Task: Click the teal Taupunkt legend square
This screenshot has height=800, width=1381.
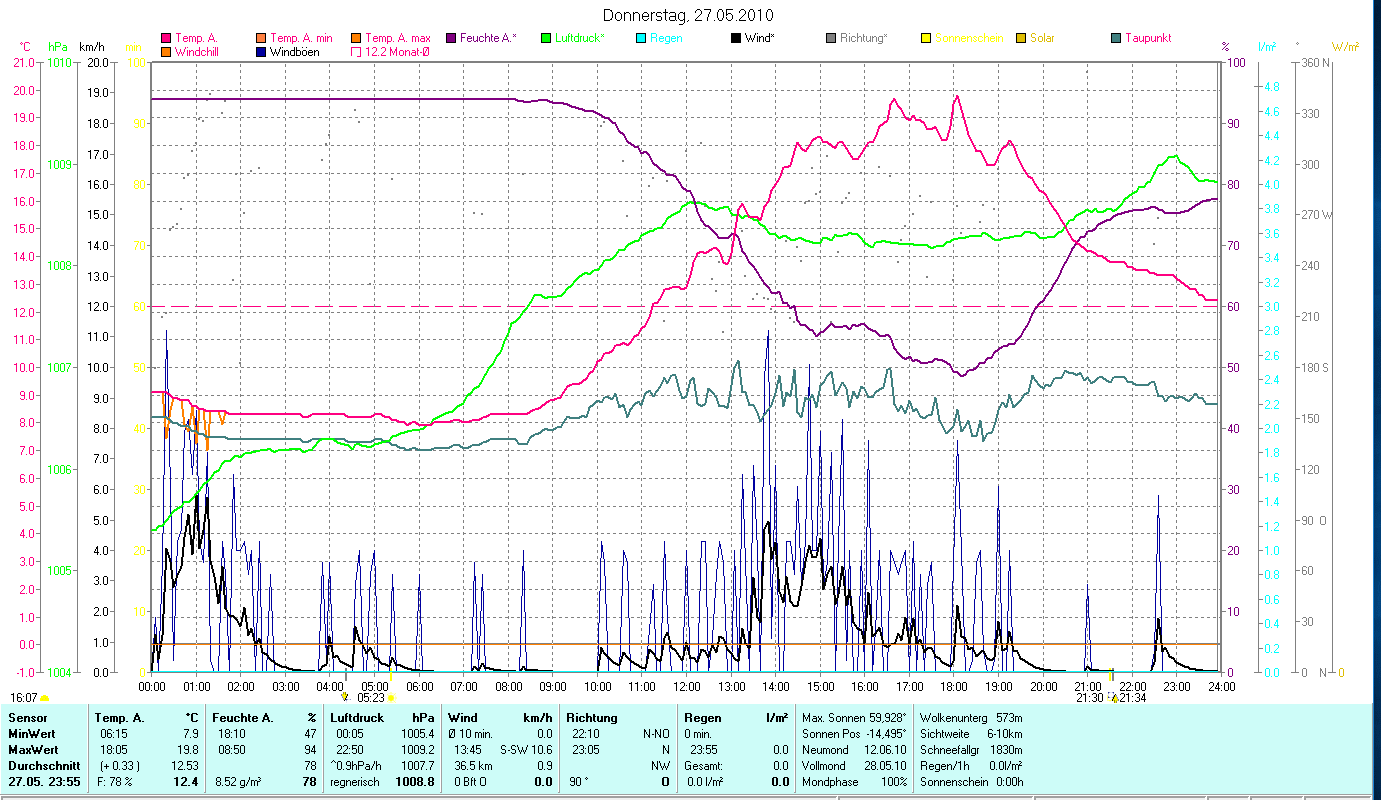Action: pyautogui.click(x=1116, y=38)
